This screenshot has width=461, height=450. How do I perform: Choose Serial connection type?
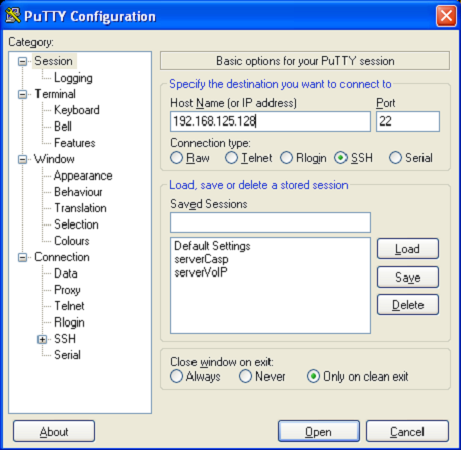pyautogui.click(x=395, y=158)
